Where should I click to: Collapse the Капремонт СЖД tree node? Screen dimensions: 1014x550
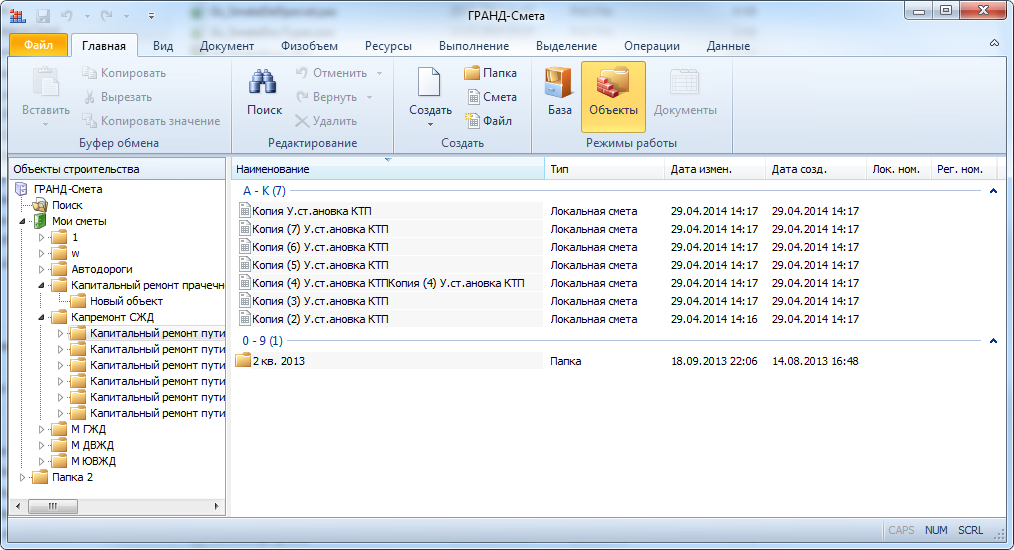(41, 317)
